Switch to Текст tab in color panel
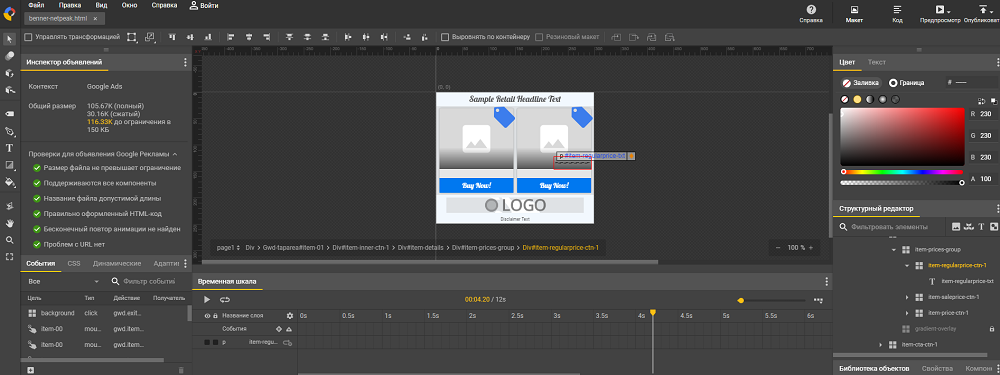Screen dimensions: 1000x375 pyautogui.click(x=876, y=62)
